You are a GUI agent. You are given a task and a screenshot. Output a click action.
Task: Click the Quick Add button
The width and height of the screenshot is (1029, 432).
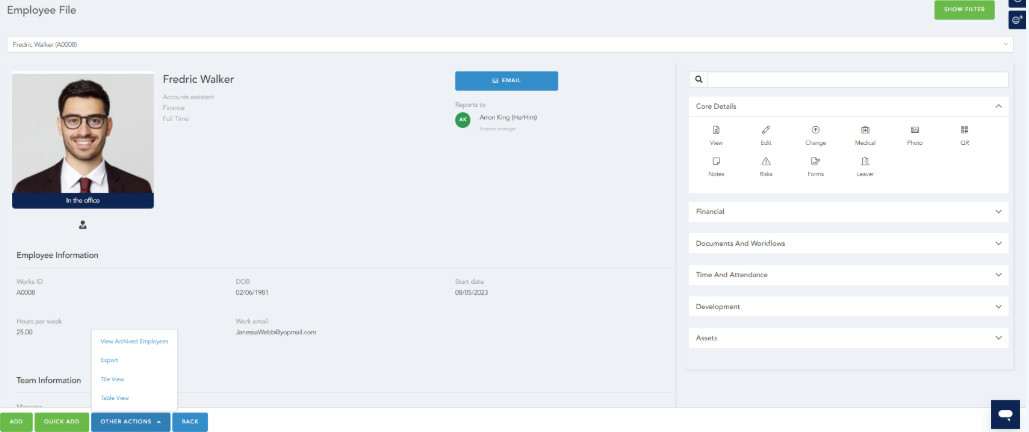pyautogui.click(x=62, y=422)
